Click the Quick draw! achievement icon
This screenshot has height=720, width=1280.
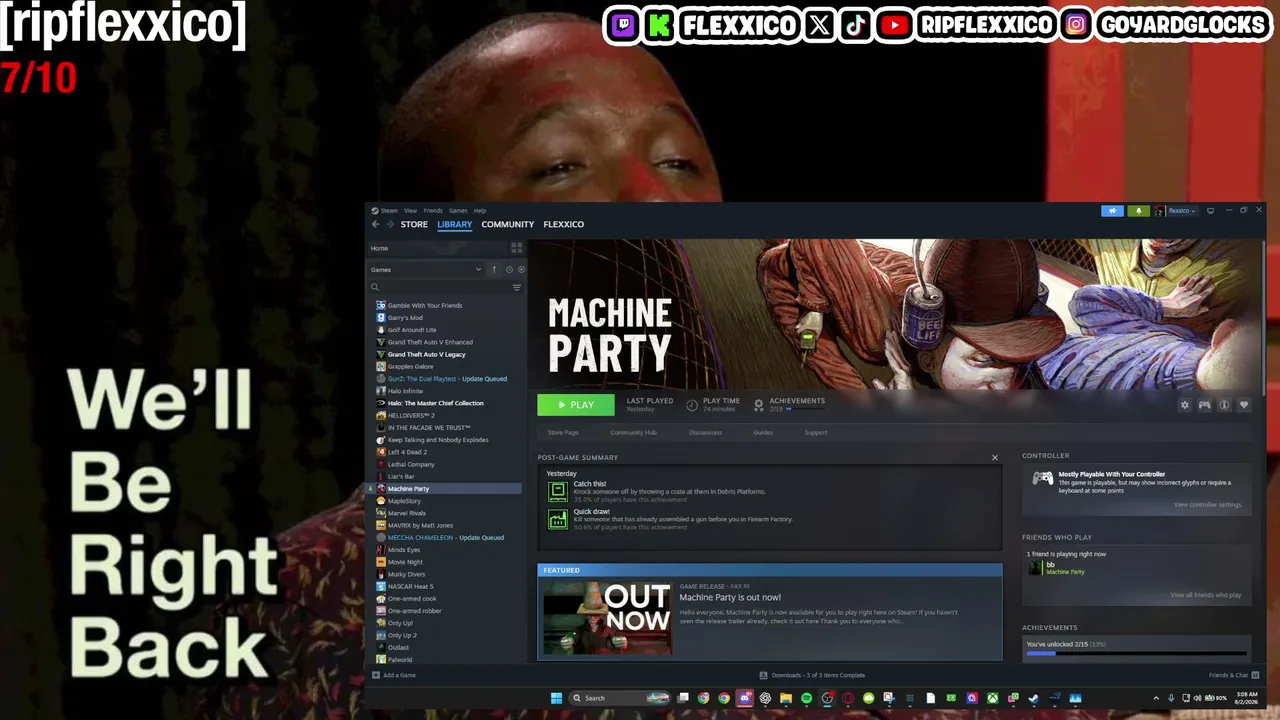[x=558, y=519]
